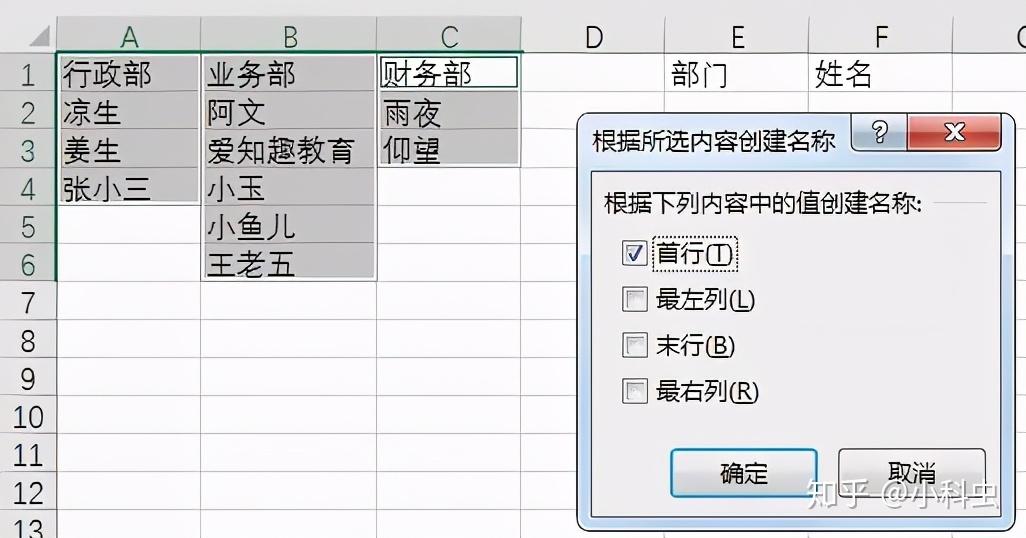Click cell containing 小玉
The width and height of the screenshot is (1026, 538).
(289, 187)
